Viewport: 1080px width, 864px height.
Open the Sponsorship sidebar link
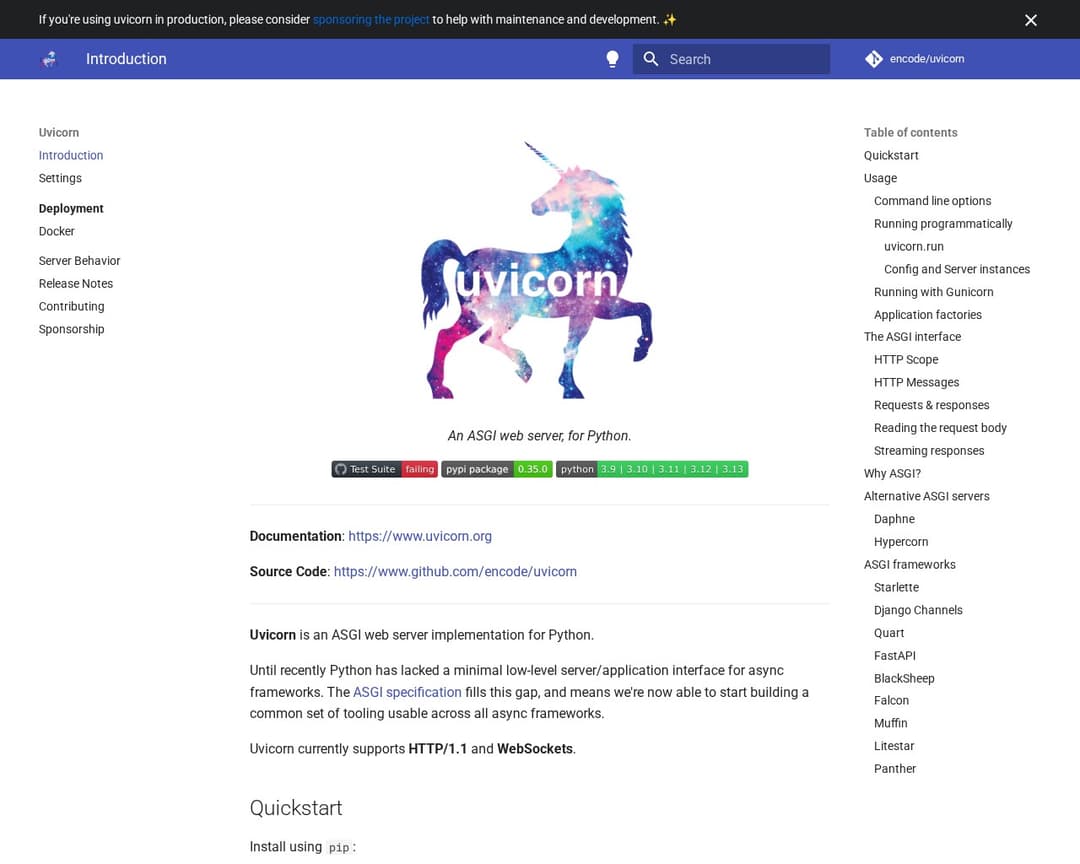coord(72,329)
